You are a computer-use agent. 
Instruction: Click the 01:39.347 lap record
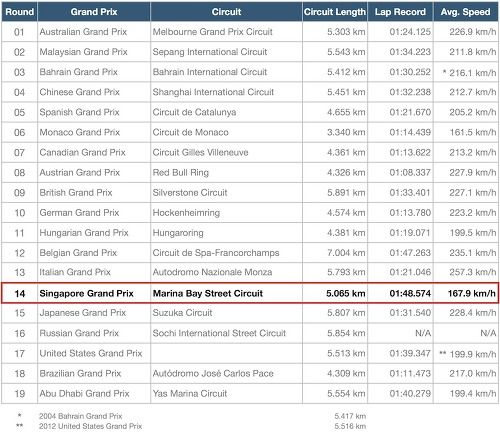tap(410, 353)
